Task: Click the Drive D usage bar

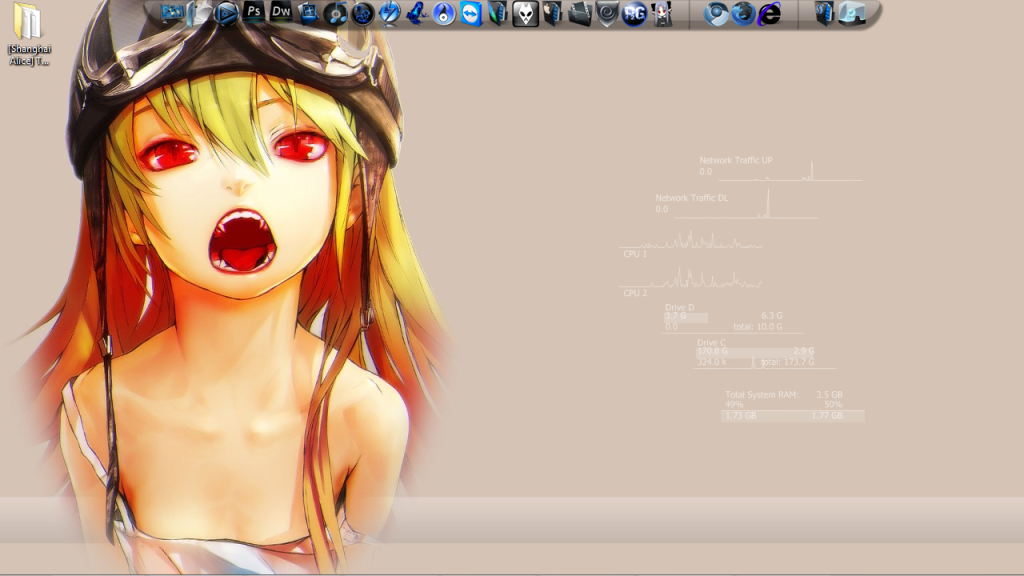Action: pos(686,318)
